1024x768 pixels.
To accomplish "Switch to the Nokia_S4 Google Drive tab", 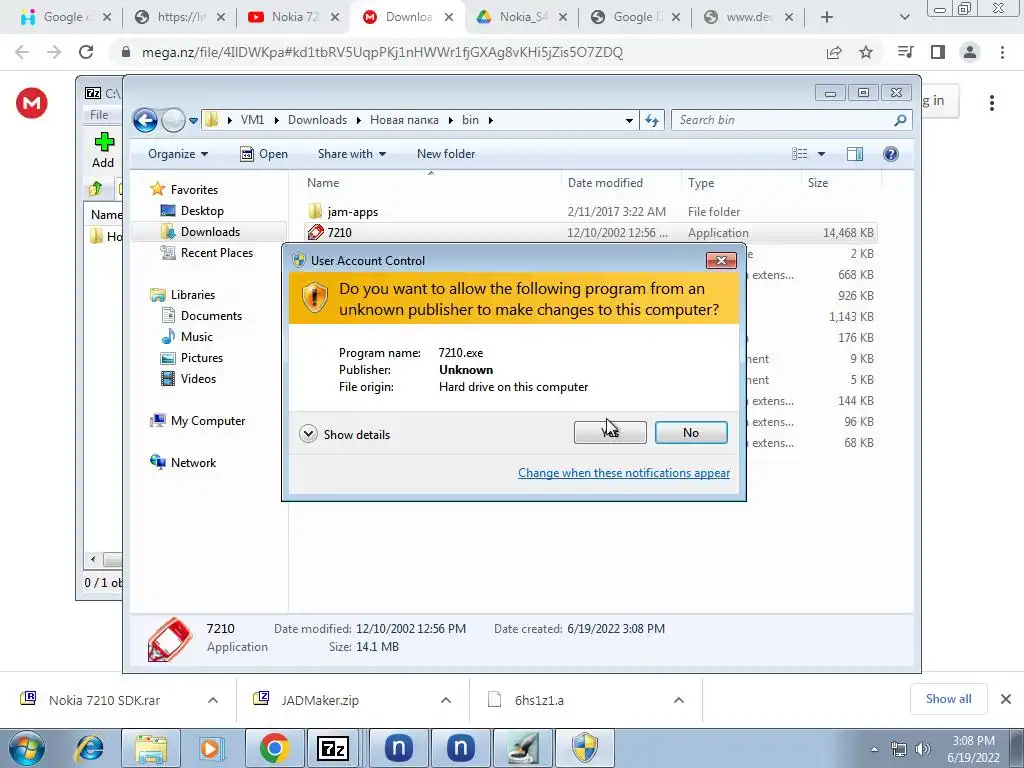I will pyautogui.click(x=521, y=17).
